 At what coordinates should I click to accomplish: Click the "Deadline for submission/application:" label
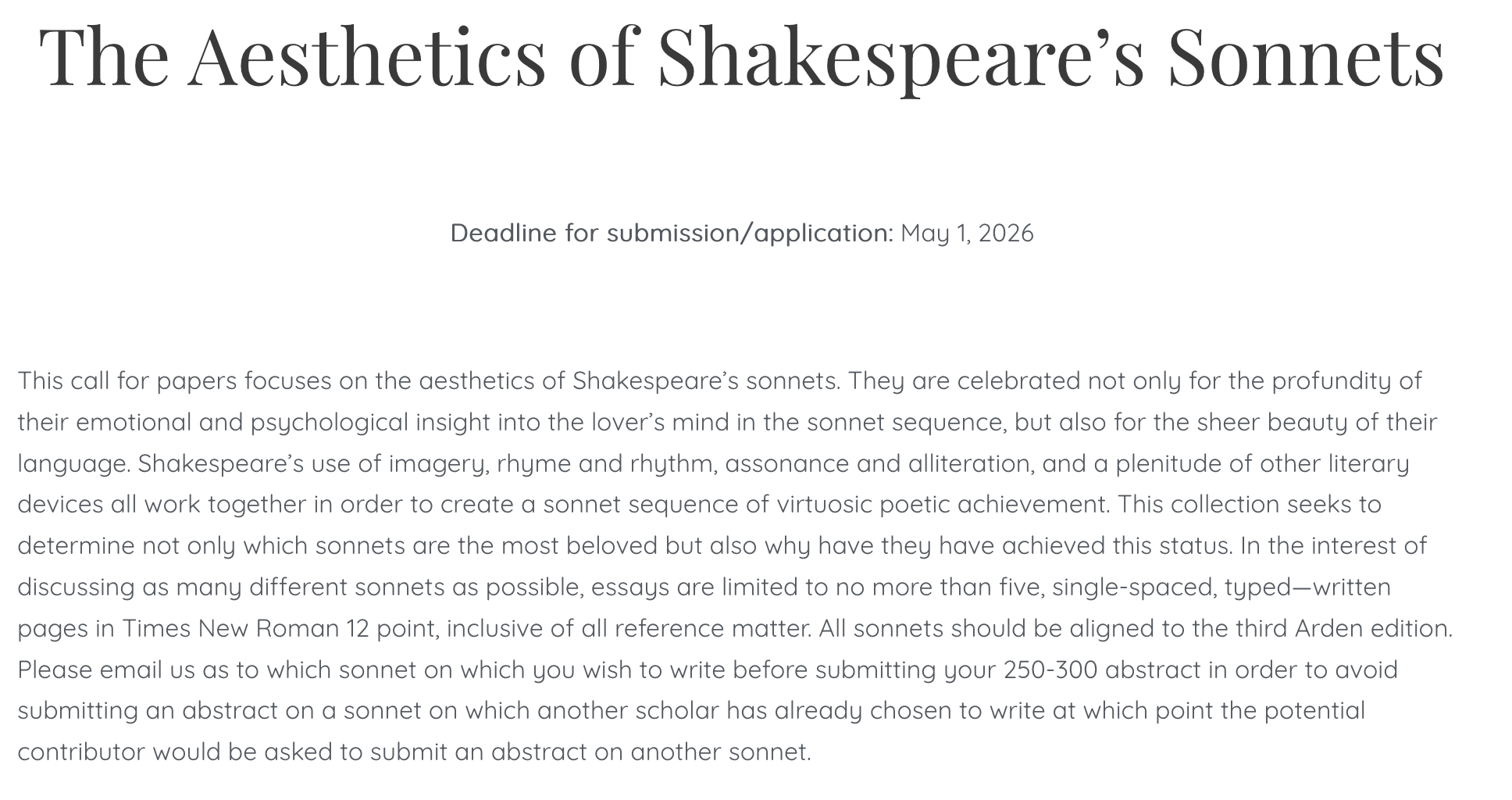pyautogui.click(x=671, y=233)
